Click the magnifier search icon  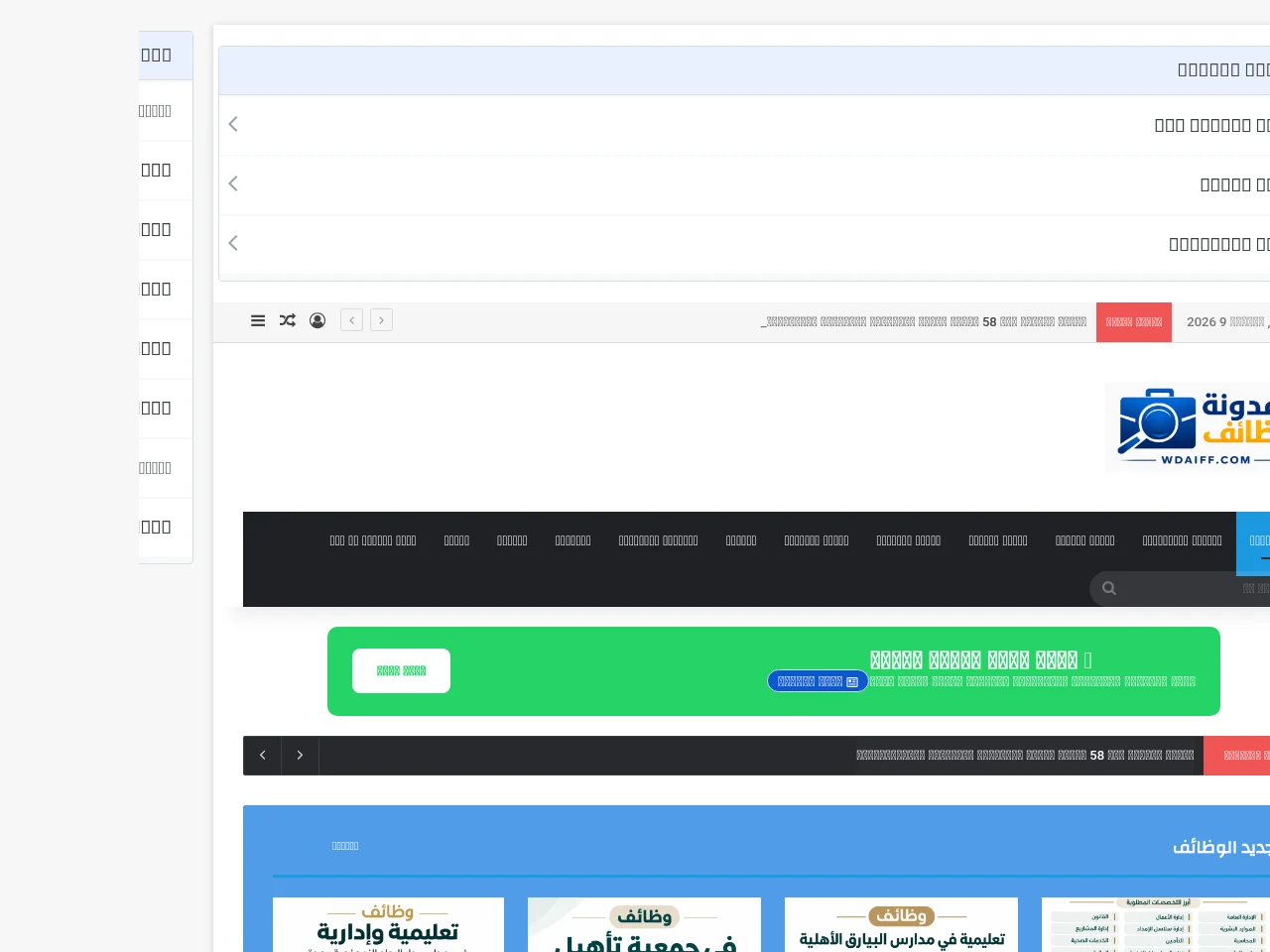(x=1109, y=588)
